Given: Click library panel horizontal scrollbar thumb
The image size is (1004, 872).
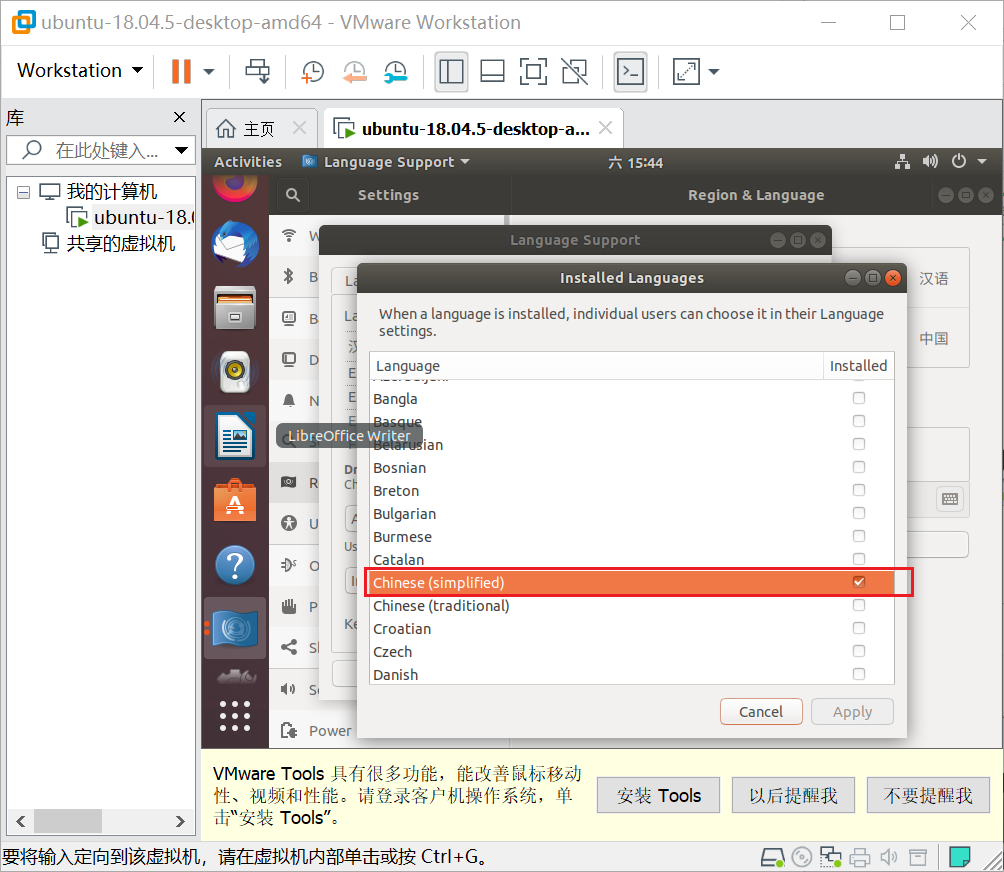Looking at the screenshot, I should (x=68, y=821).
